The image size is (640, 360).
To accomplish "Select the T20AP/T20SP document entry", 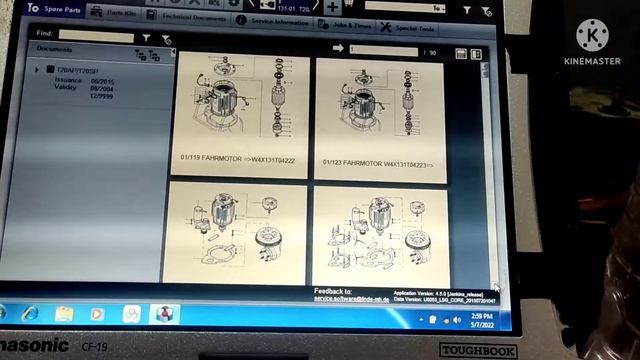I will 72,70.
